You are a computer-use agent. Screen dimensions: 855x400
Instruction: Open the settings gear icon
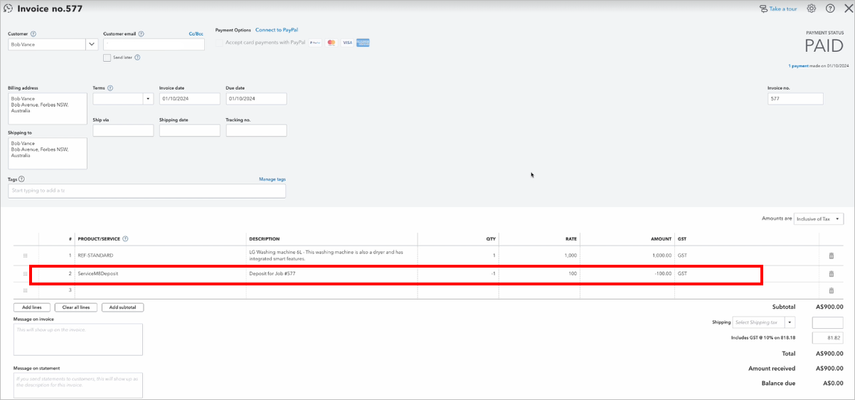point(811,9)
